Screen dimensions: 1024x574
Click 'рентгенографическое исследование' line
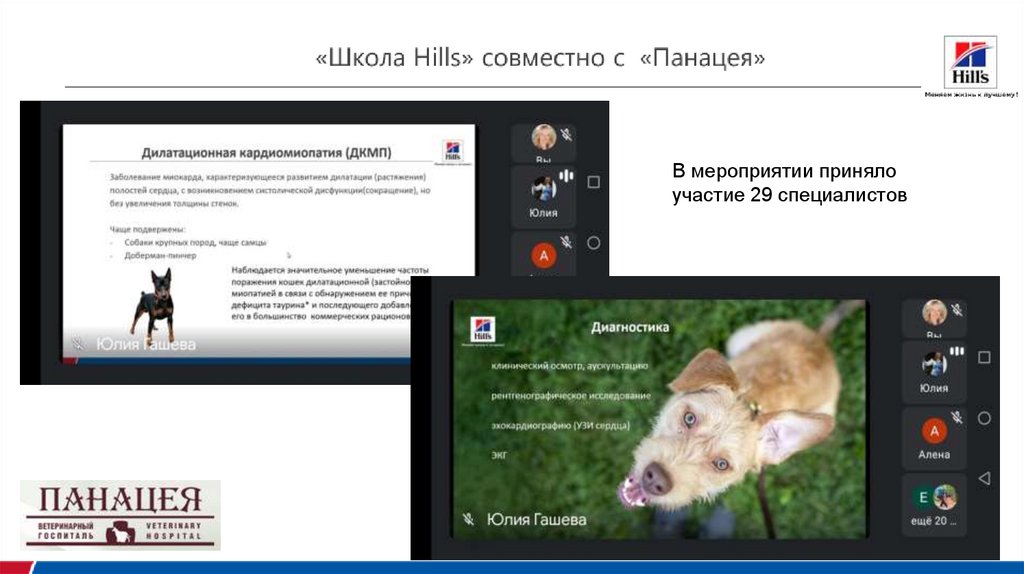[x=571, y=396]
